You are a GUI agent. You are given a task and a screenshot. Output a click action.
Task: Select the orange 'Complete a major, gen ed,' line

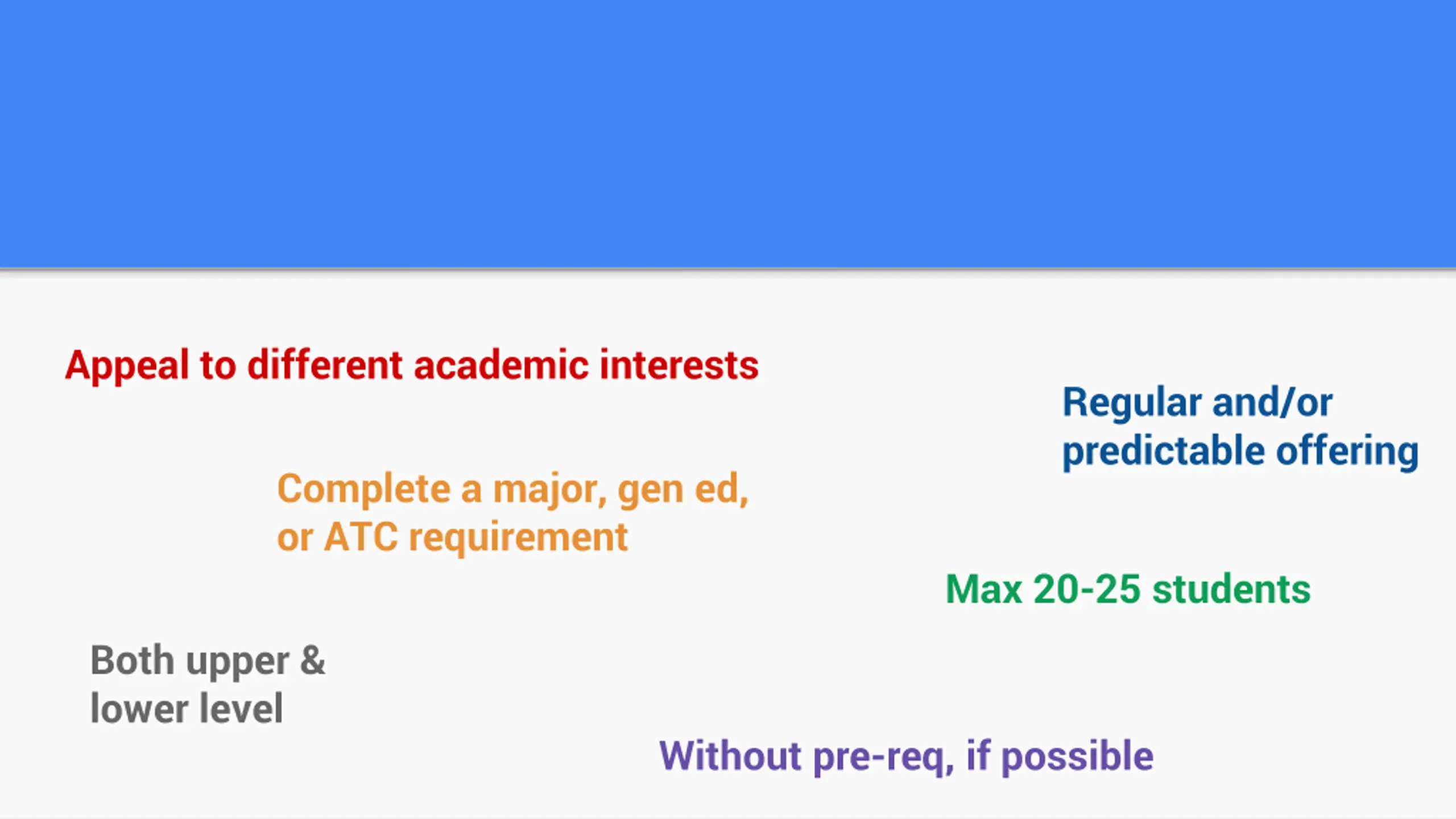click(x=512, y=490)
